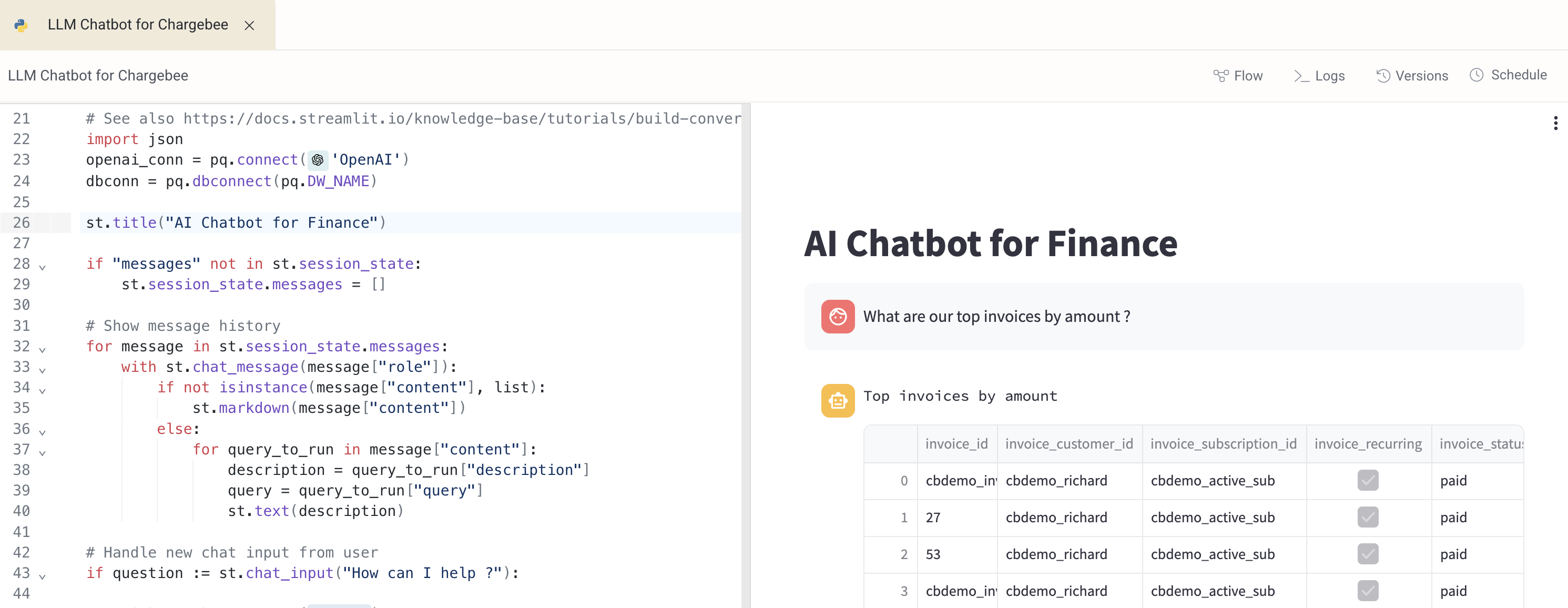Click the invoice_id column header
This screenshot has width=1568, height=608.
coord(957,444)
